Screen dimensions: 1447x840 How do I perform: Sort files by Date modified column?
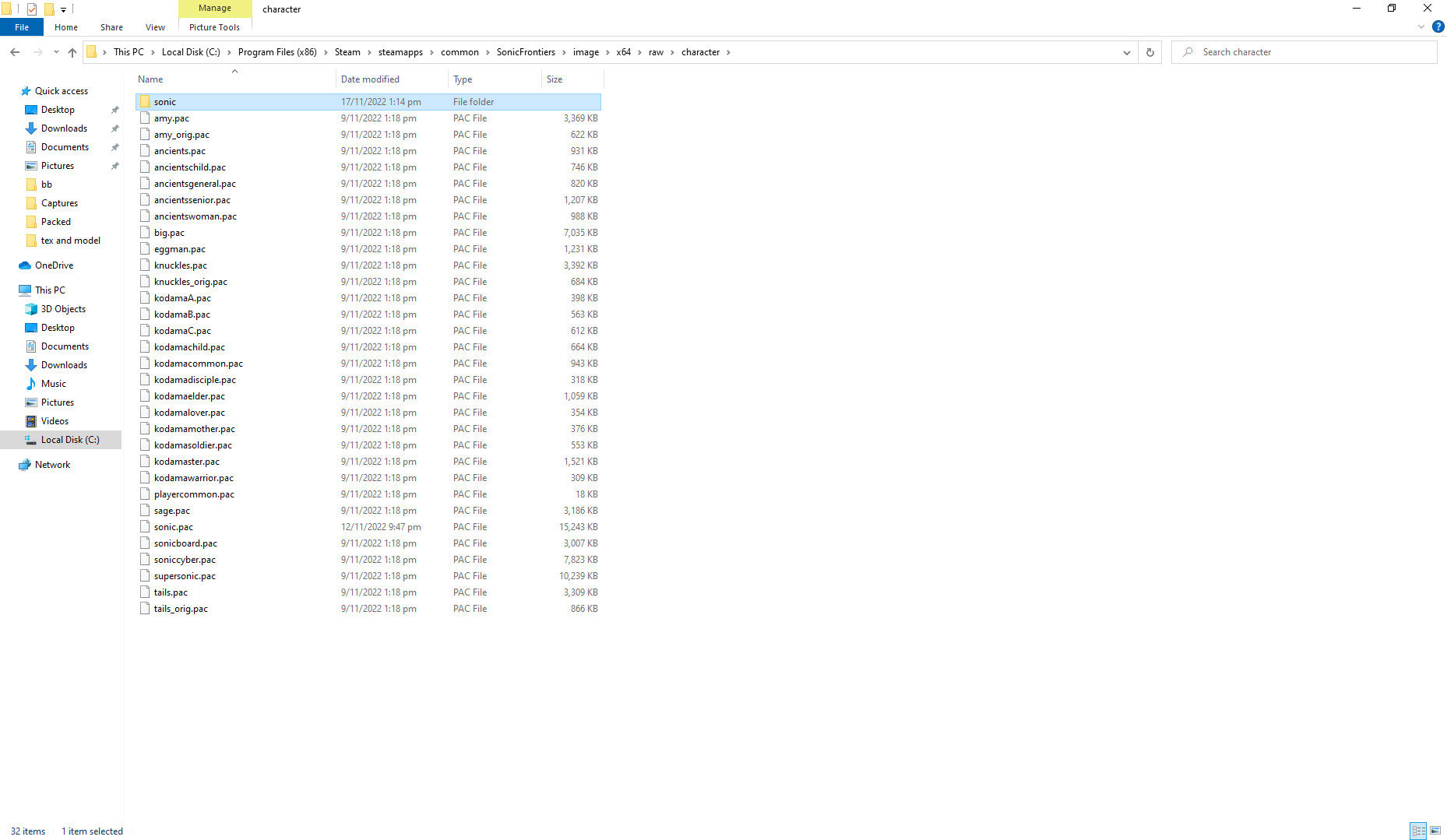coord(370,79)
